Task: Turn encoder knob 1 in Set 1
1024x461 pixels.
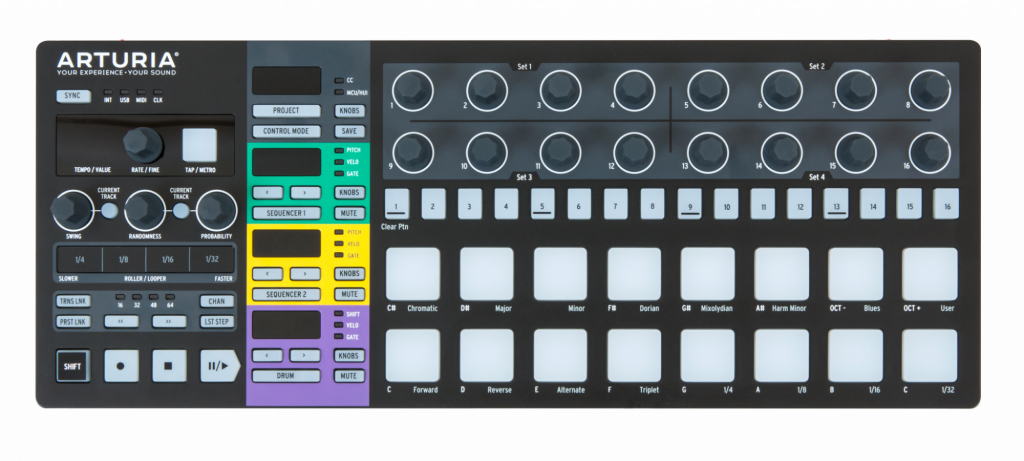Action: (x=413, y=90)
